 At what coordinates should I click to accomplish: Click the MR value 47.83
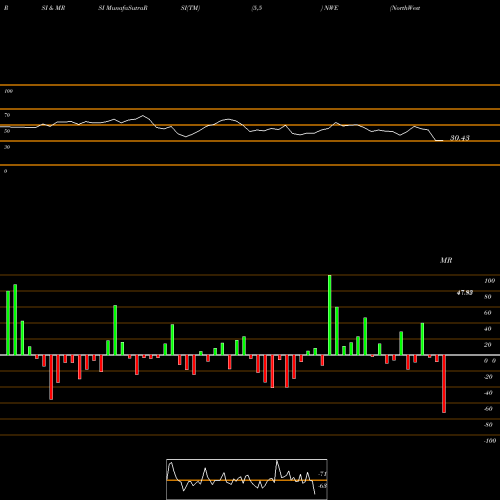coord(465,293)
